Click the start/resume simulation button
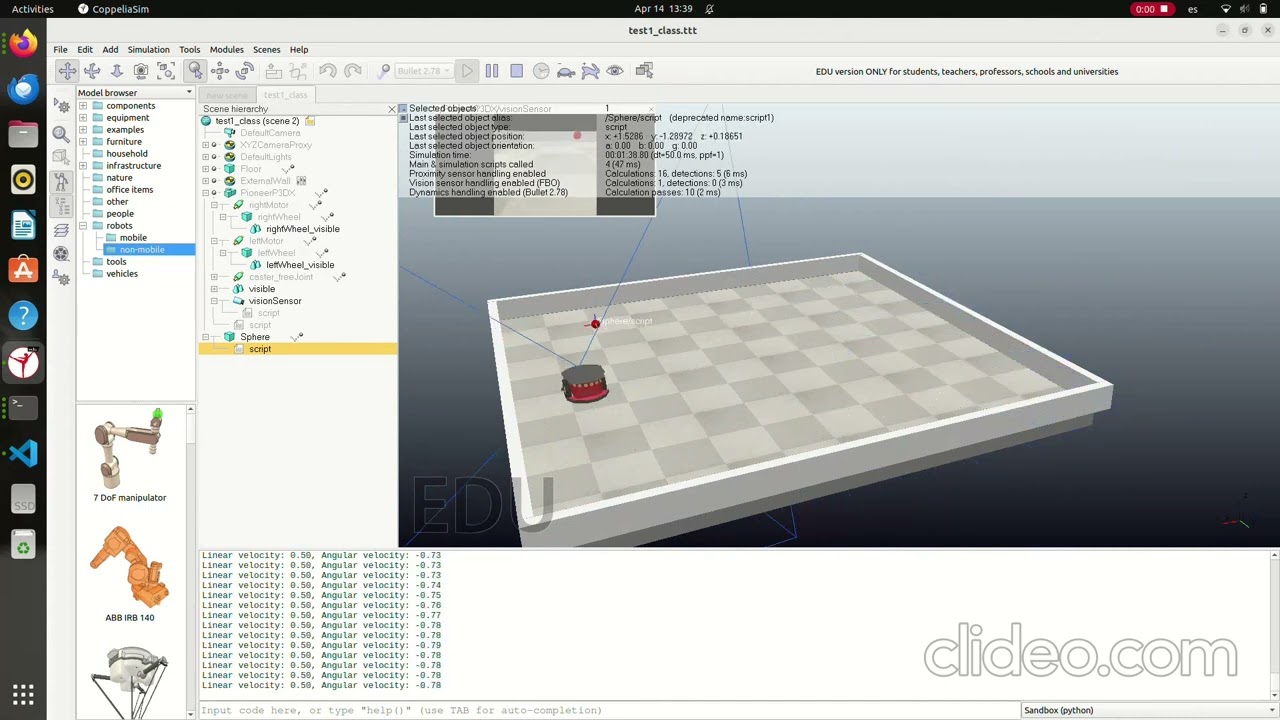Image resolution: width=1280 pixels, height=720 pixels. [x=467, y=71]
